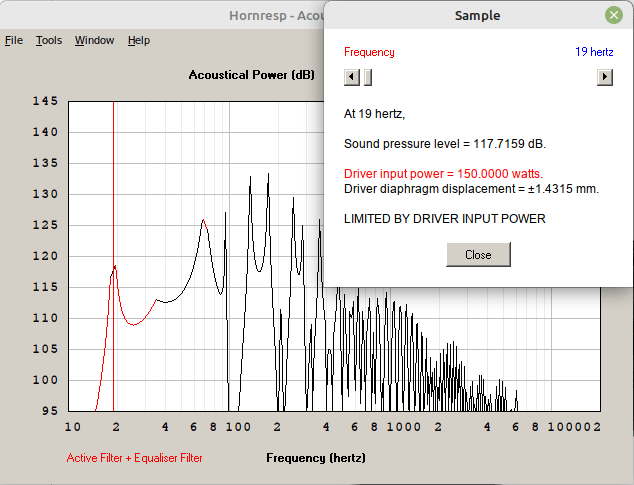Image resolution: width=634 pixels, height=485 pixels.
Task: Click the 'Active Filter + Equaliser Filter' label
Action: tap(134, 458)
